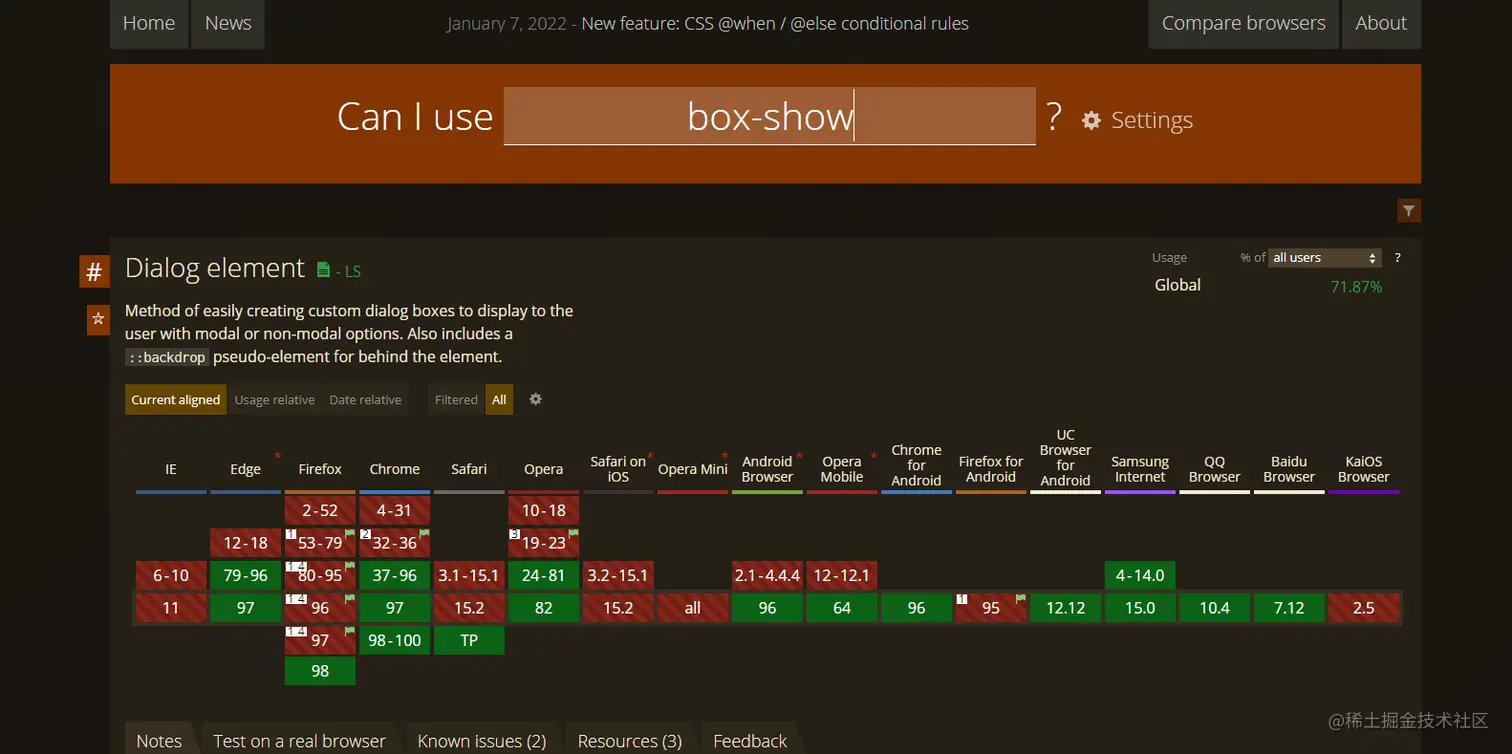Viewport: 1512px width, 754px height.
Task: Click the Android Browser column header
Action: pyautogui.click(x=767, y=469)
